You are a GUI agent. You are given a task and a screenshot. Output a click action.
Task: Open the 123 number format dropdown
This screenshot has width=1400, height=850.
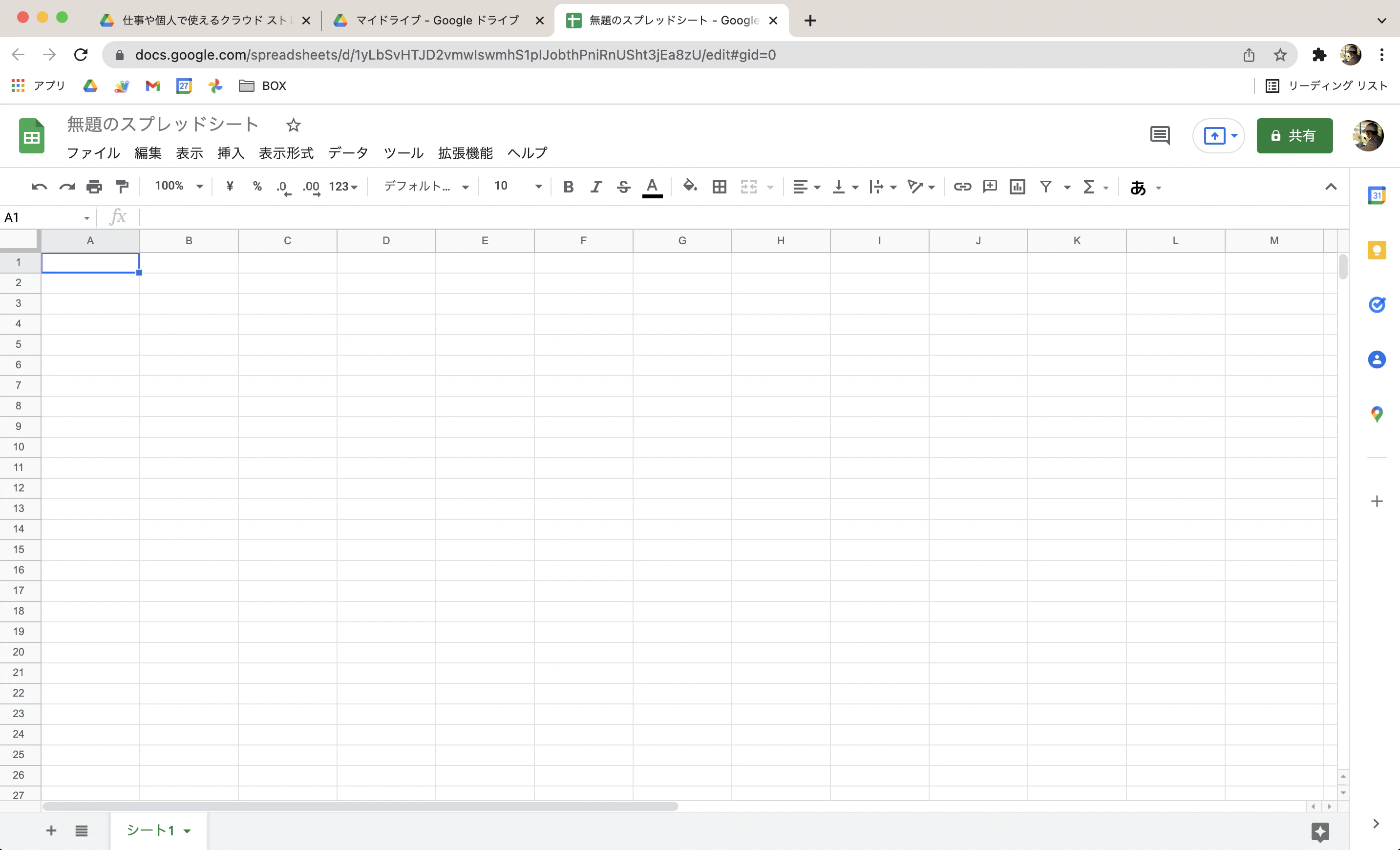[343, 186]
